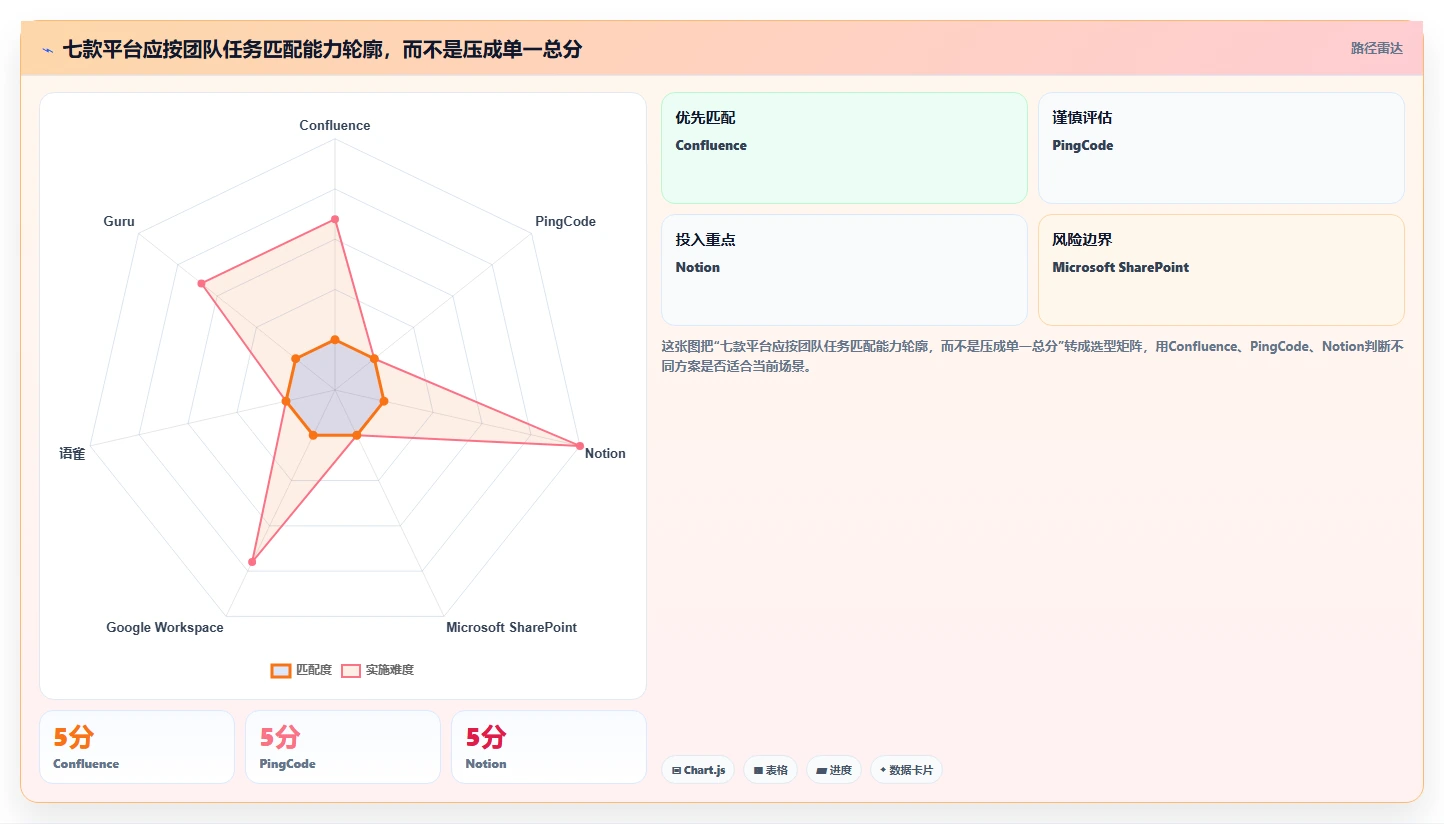Open the 投入重点 Notion card

(844, 270)
